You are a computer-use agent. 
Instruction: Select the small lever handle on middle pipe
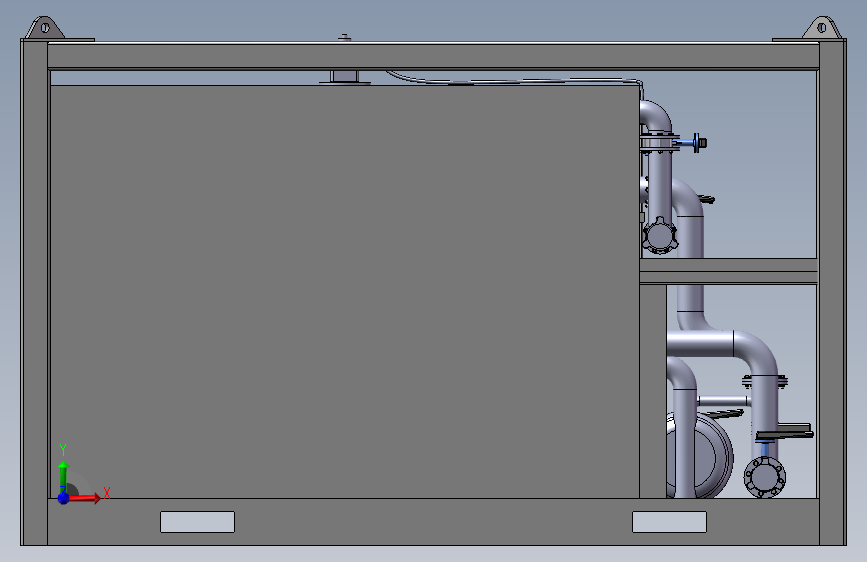pyautogui.click(x=706, y=199)
